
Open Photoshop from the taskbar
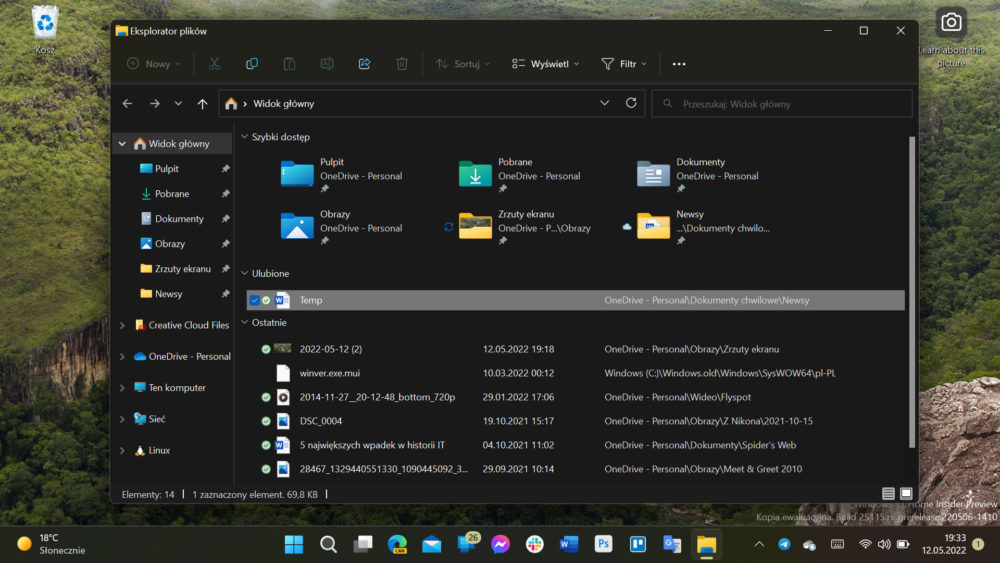pyautogui.click(x=603, y=544)
